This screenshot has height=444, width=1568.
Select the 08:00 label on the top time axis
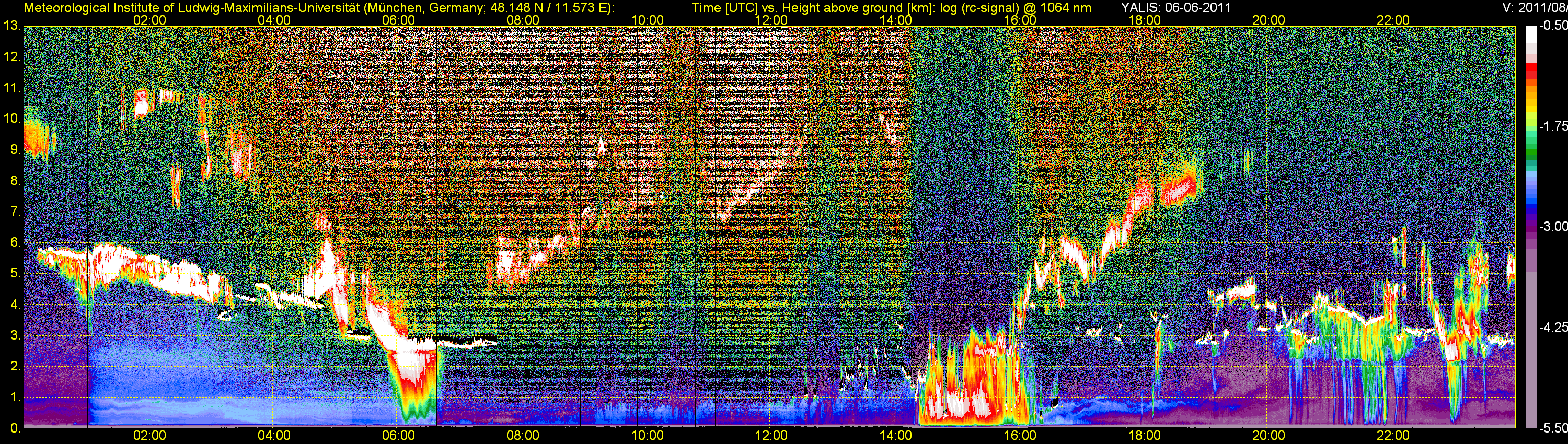522,20
